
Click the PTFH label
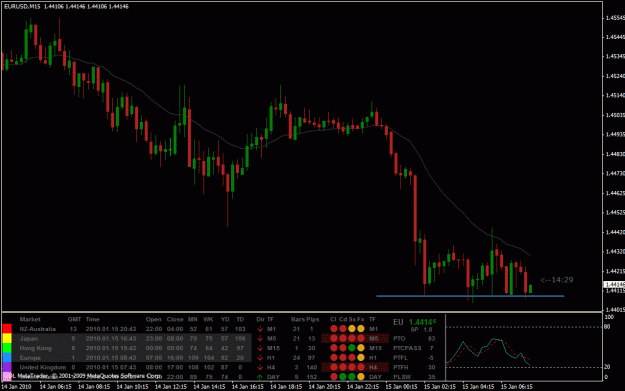coord(401,367)
